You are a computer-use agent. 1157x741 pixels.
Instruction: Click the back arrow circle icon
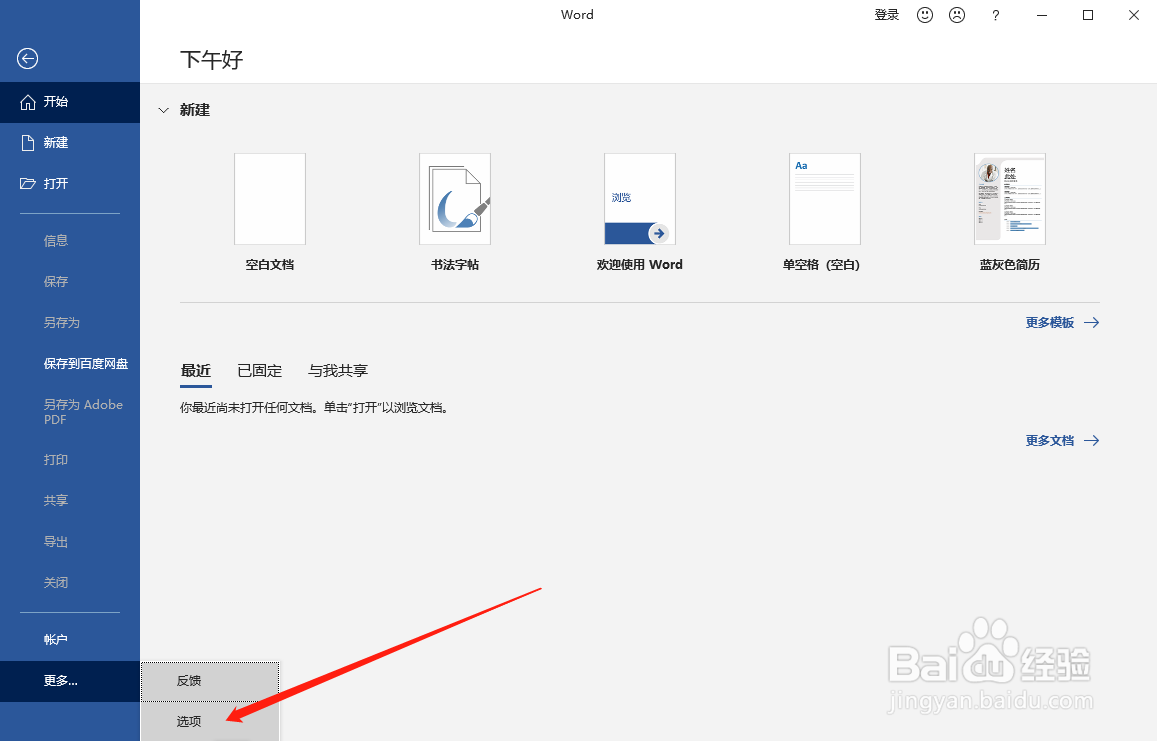click(x=27, y=58)
